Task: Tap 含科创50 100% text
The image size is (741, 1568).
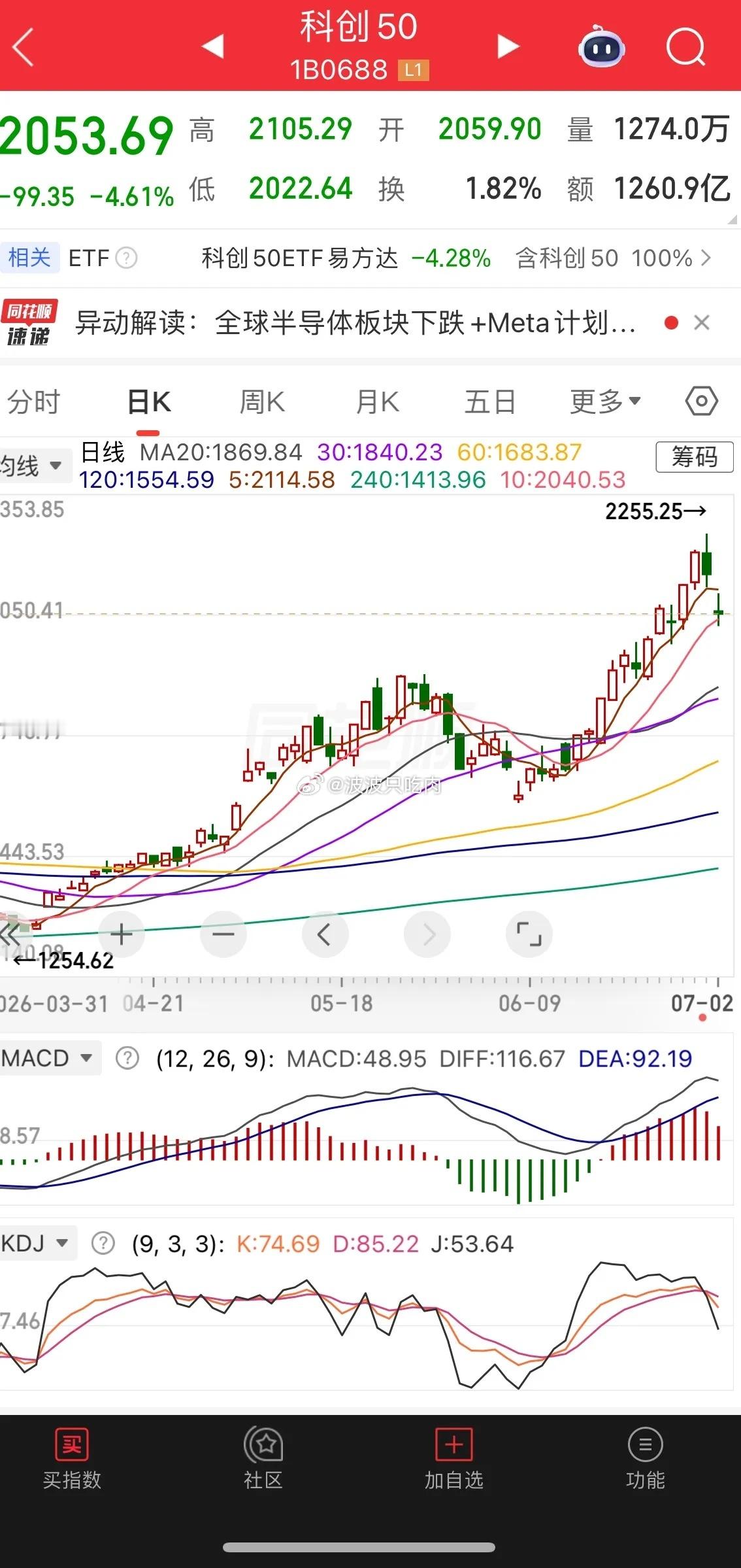Action: coord(604,258)
